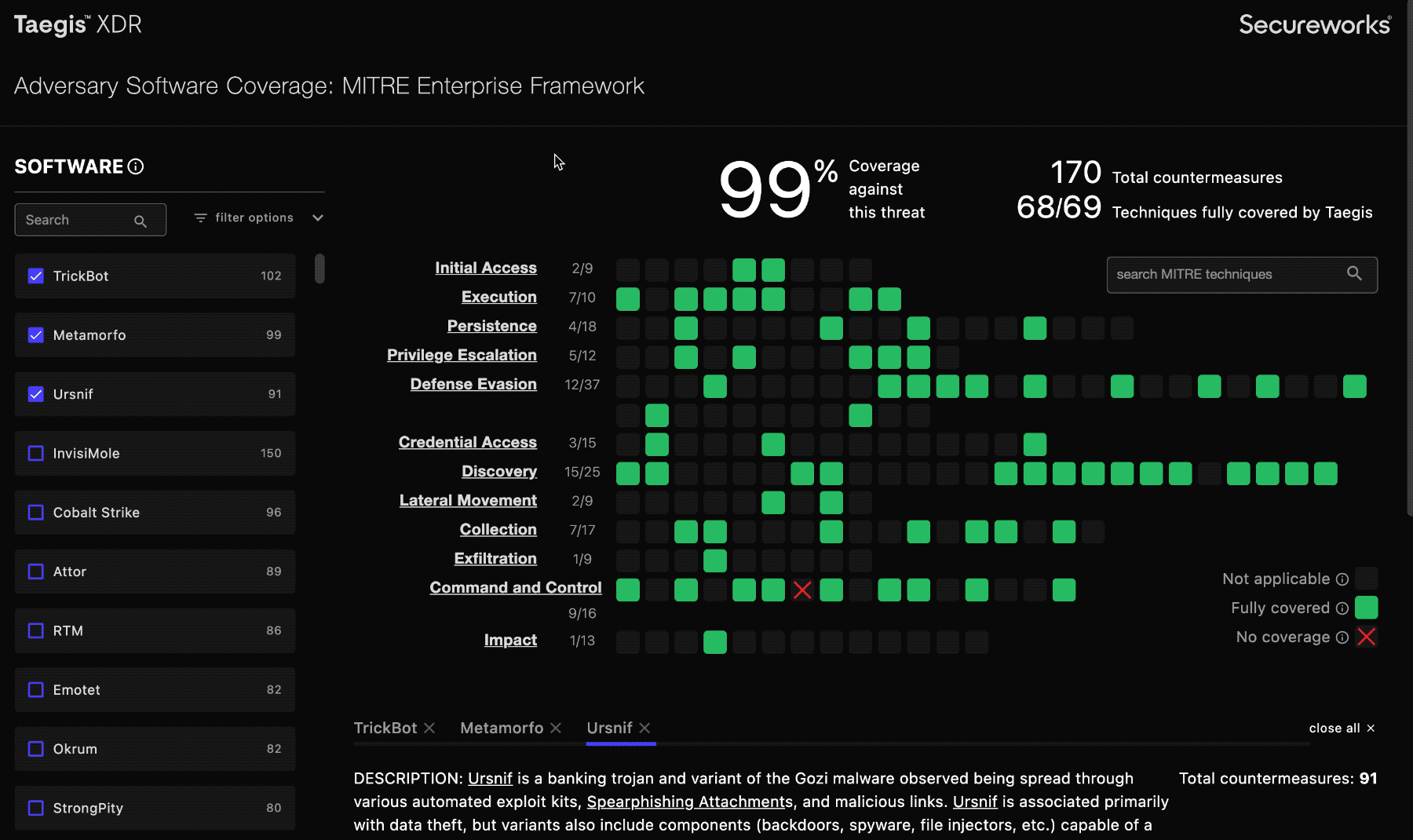Image resolution: width=1413 pixels, height=840 pixels.
Task: Click the green square in Exfiltration row
Action: tap(715, 561)
